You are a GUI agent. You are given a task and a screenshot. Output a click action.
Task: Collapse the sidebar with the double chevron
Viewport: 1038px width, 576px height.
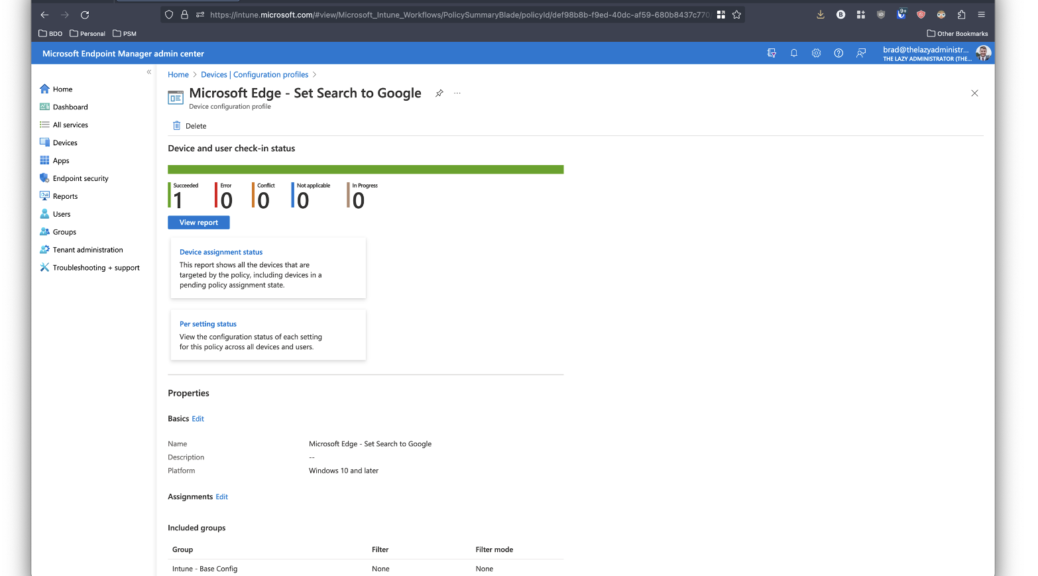pos(149,72)
